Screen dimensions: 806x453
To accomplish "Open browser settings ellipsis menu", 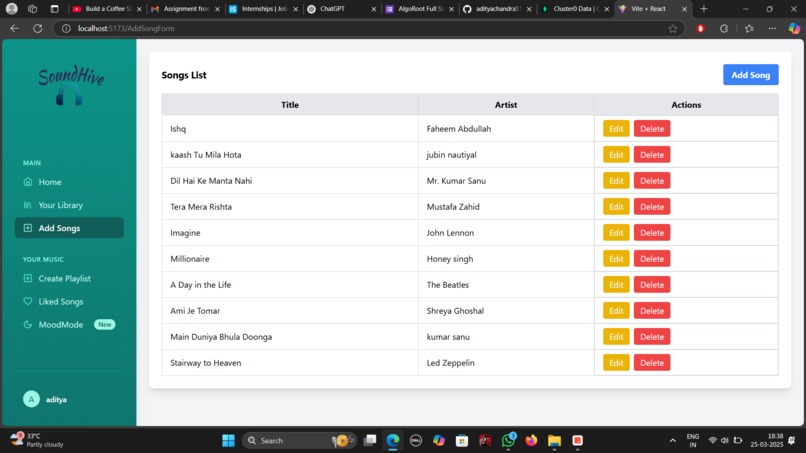I will coord(772,28).
